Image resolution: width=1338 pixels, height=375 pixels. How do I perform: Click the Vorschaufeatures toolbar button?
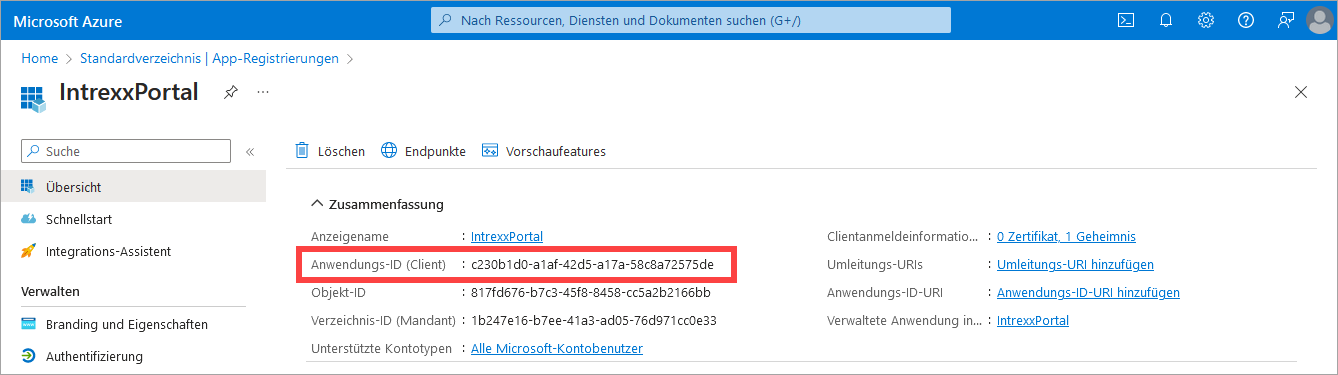pos(544,151)
